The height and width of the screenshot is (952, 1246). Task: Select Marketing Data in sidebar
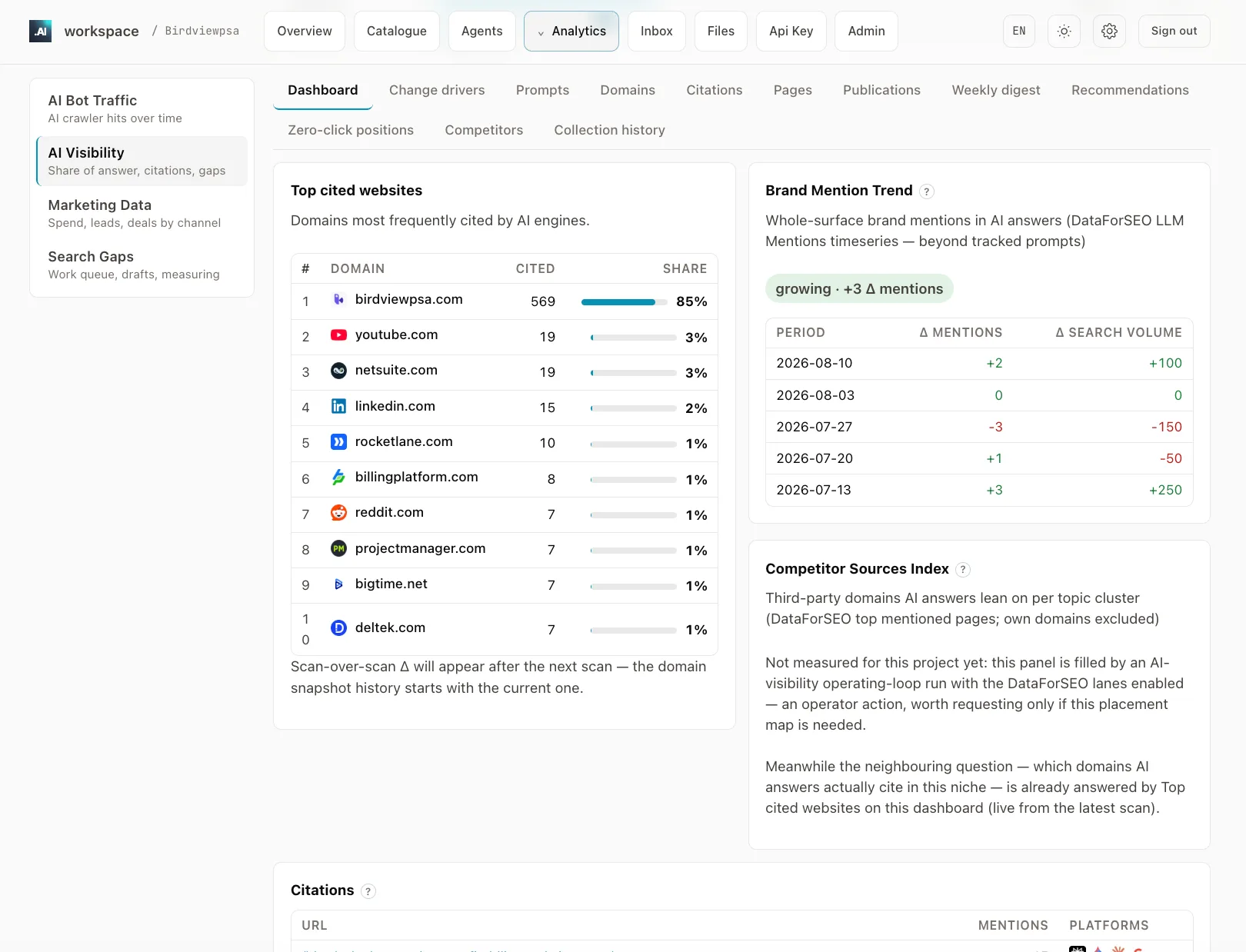(x=142, y=213)
